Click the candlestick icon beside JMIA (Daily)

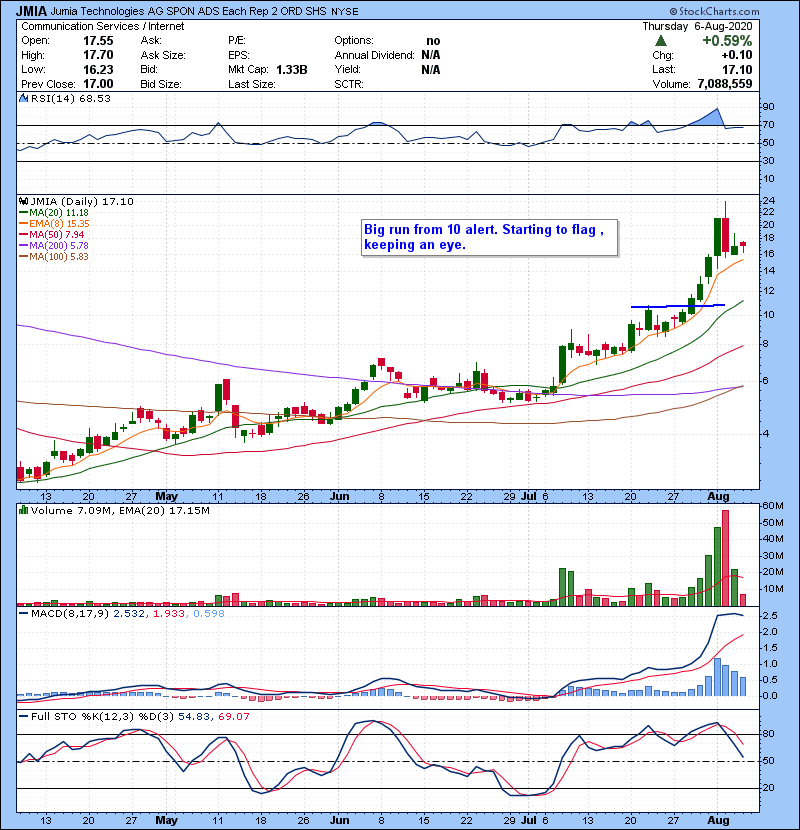click(x=23, y=201)
